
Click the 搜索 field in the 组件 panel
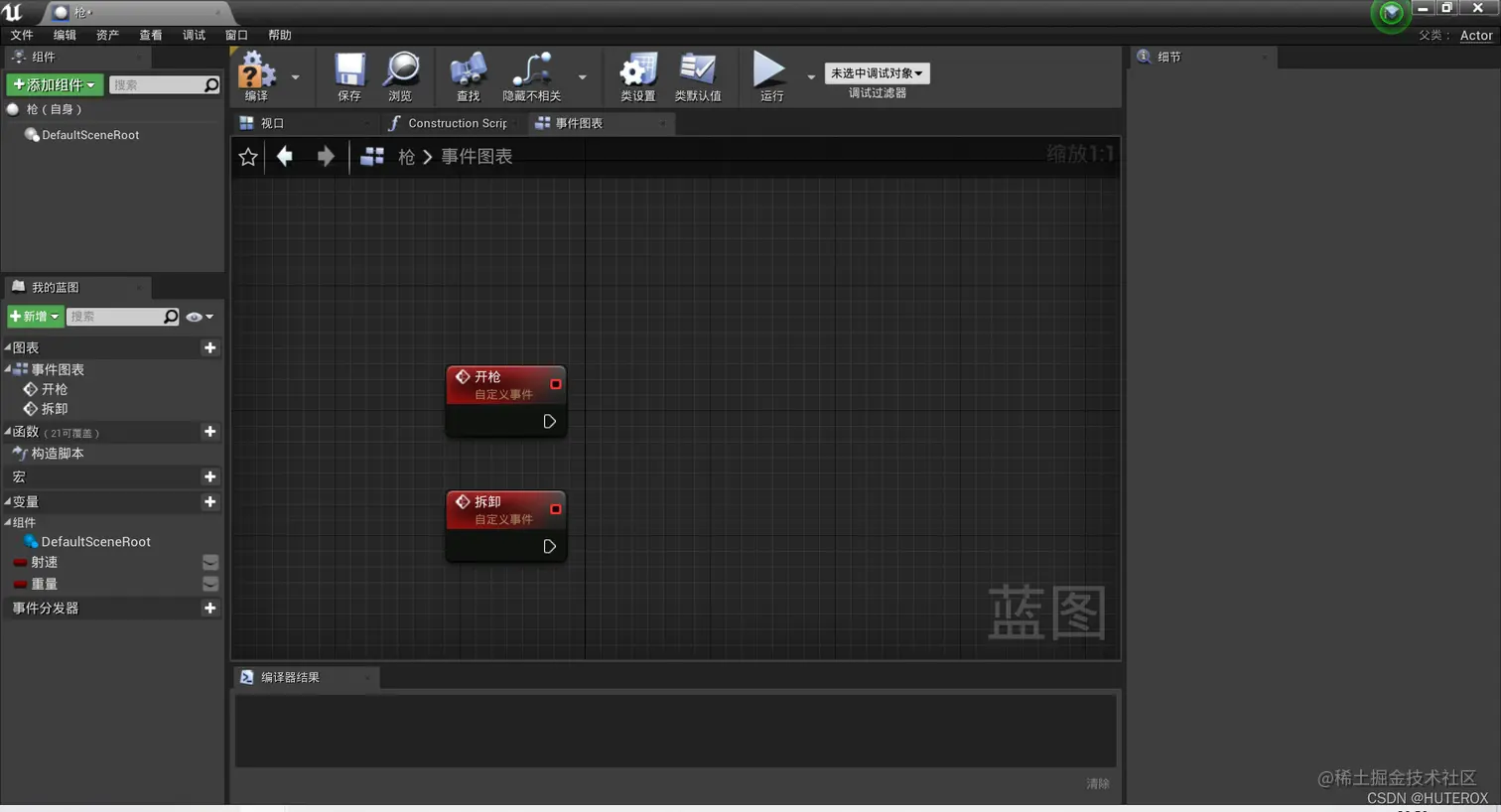pos(159,84)
